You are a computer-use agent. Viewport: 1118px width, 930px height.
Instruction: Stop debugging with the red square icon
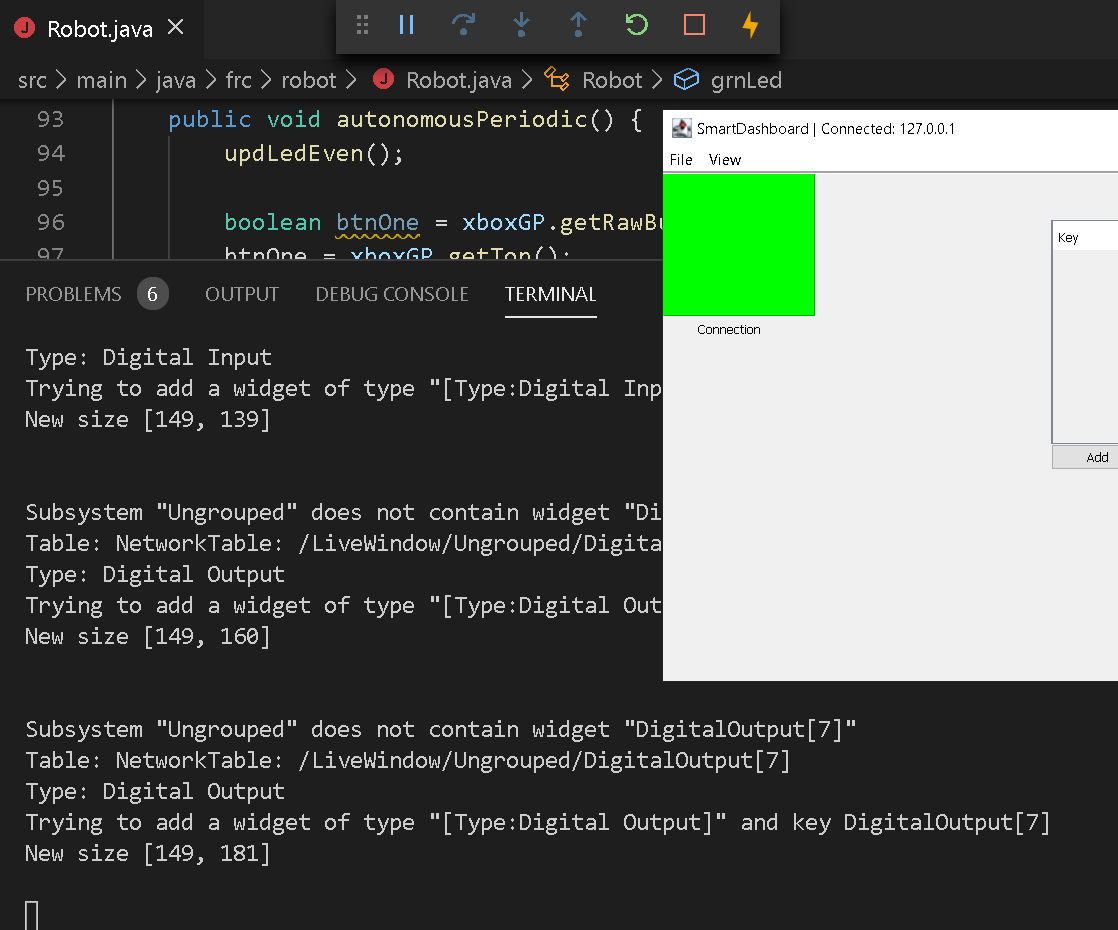tap(694, 25)
